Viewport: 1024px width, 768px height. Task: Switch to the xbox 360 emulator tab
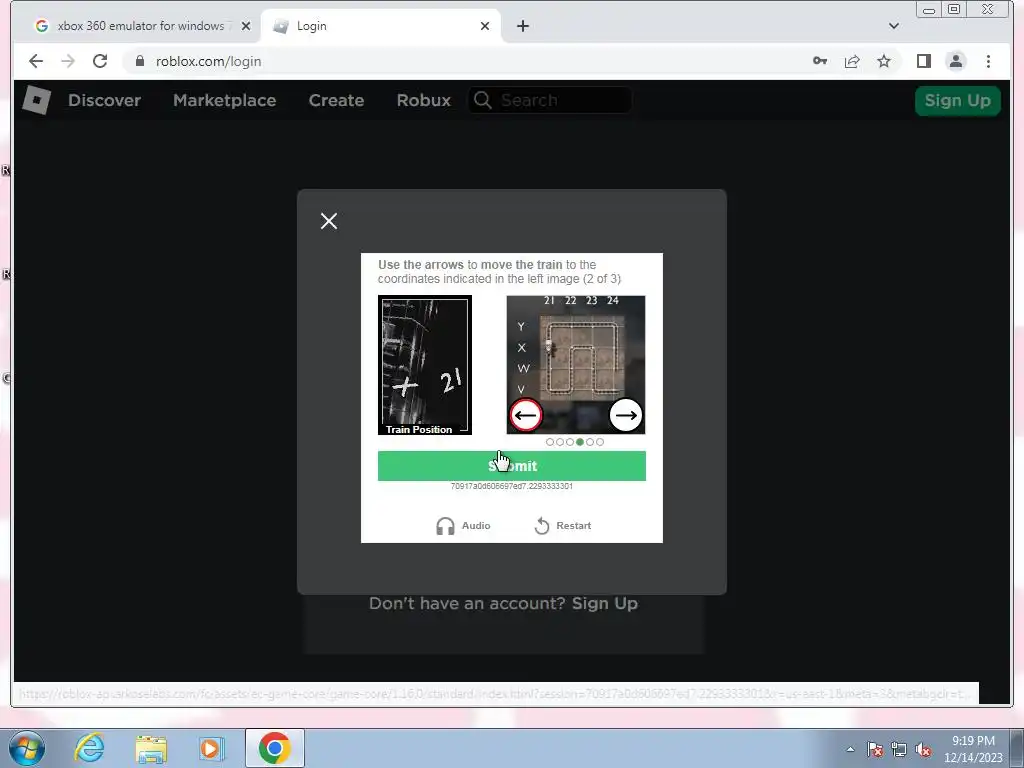tap(134, 26)
